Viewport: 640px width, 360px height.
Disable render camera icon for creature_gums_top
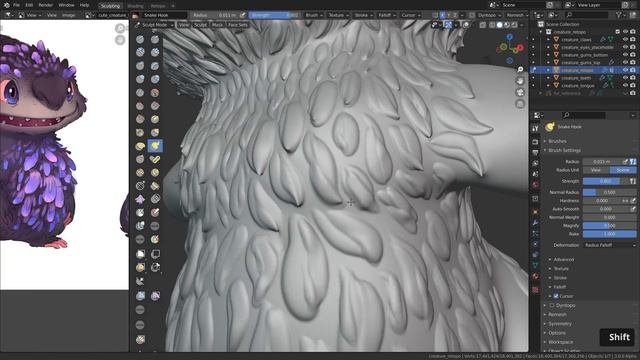633,62
